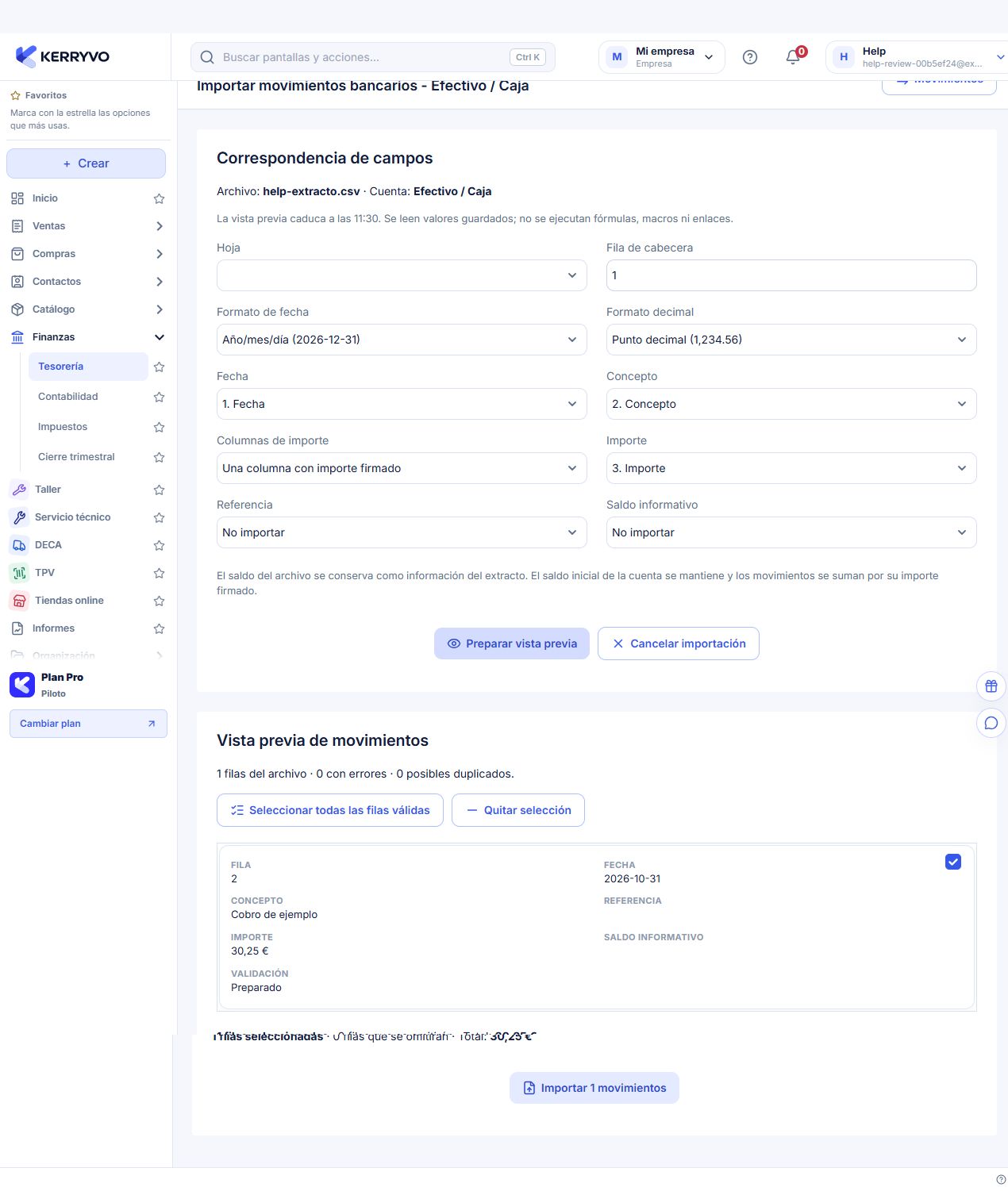Click the gift icon on right edge
Image resolution: width=1008 pixels, height=1191 pixels.
(x=991, y=686)
